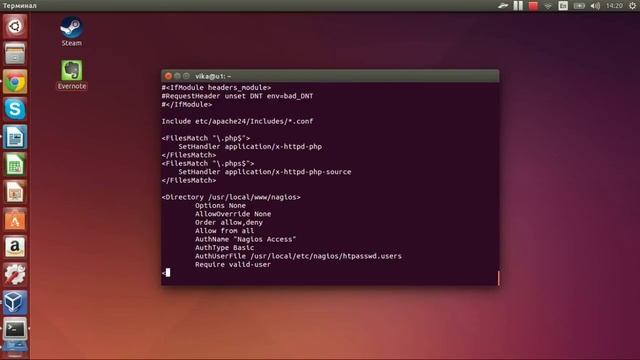Click the 'AuthName "Nagios Access"' line
Image resolution: width=640 pixels, height=360 pixels.
click(x=246, y=239)
